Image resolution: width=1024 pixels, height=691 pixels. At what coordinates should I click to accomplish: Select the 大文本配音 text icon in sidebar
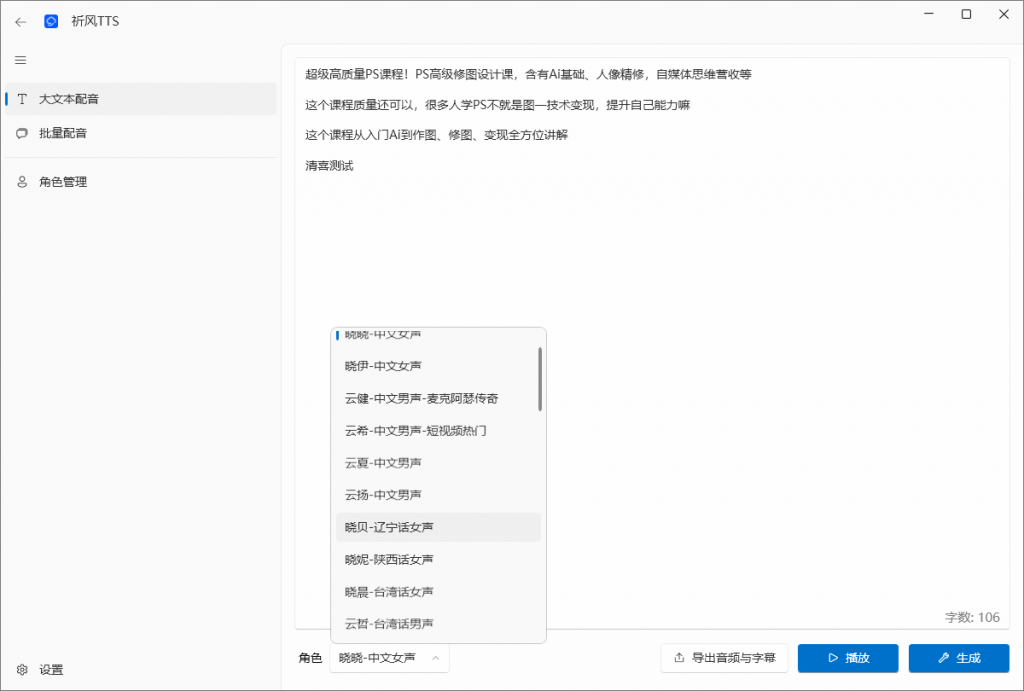[21, 99]
